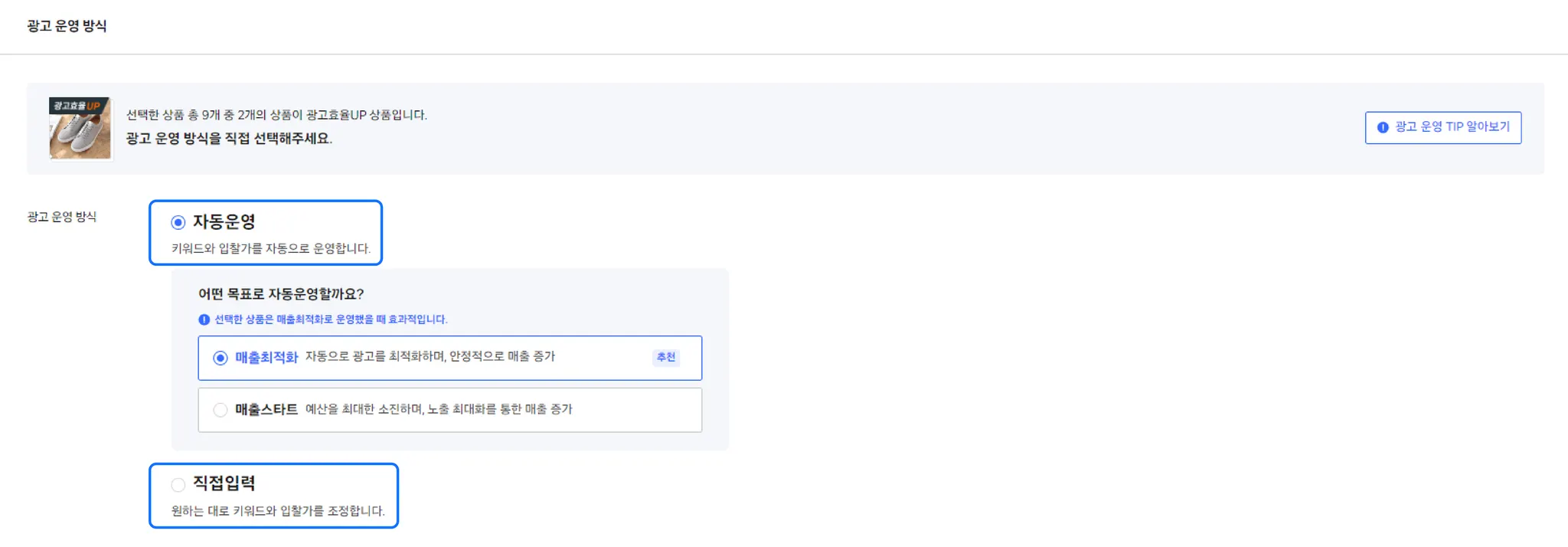Click the 추천 badge on 매출최적화

pyautogui.click(x=665, y=357)
